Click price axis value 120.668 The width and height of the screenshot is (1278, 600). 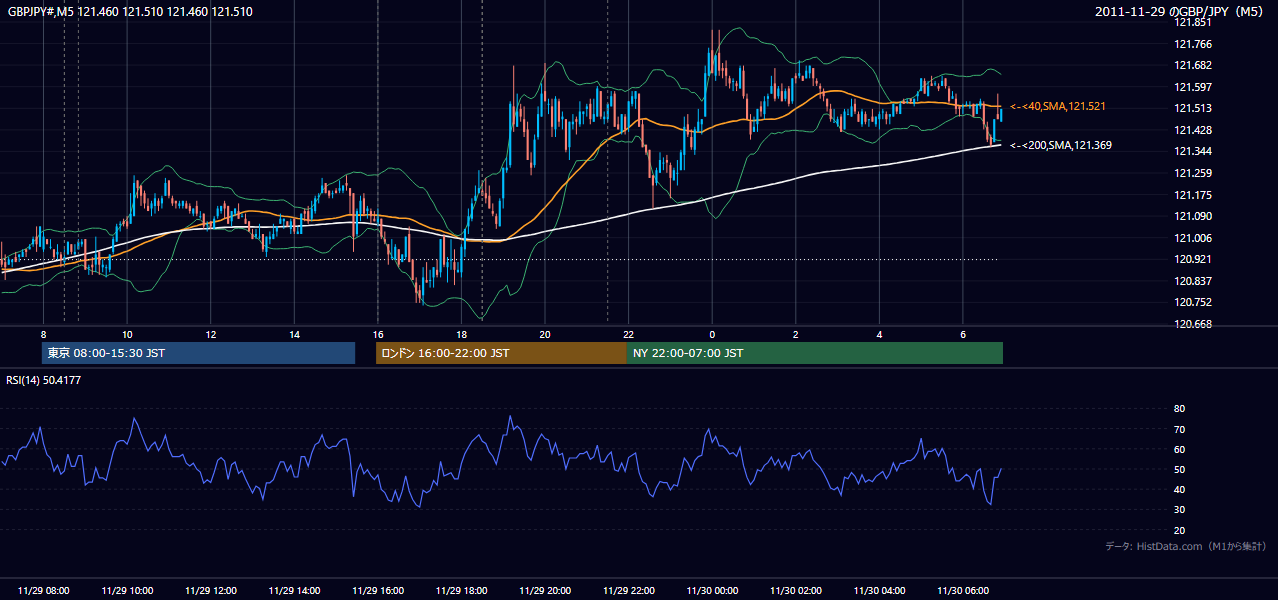tap(1192, 324)
